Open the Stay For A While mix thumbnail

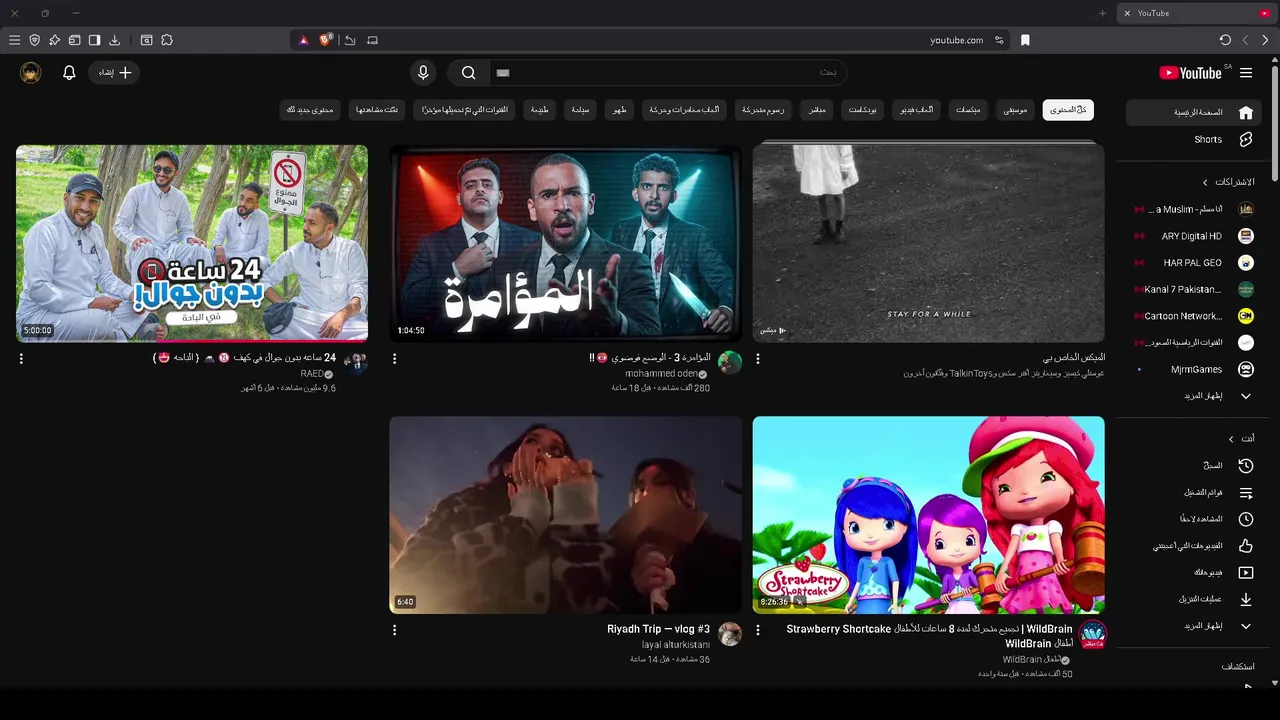tap(929, 243)
